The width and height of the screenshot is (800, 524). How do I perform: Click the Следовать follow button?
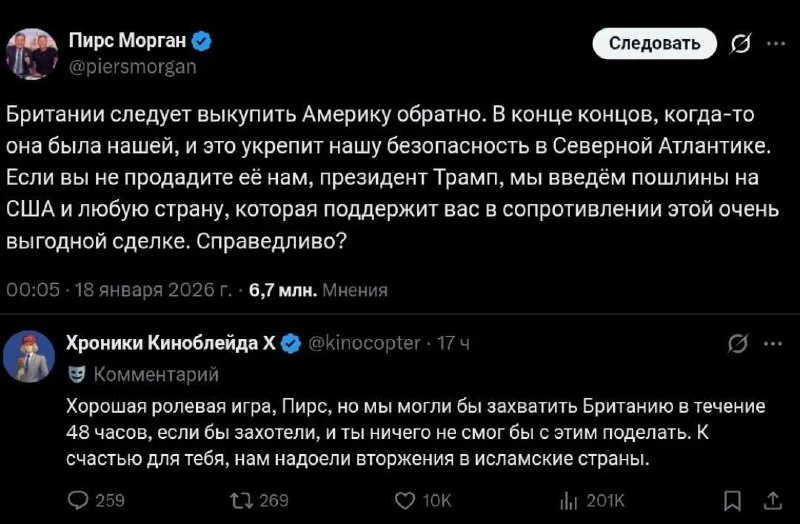point(655,43)
